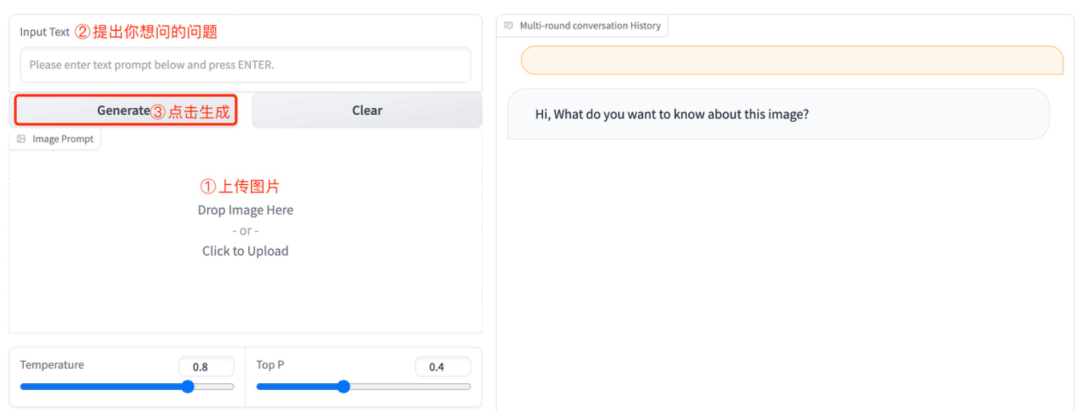Image resolution: width=1080 pixels, height=419 pixels.
Task: Focus the Input Text prompt field
Action: (x=245, y=65)
